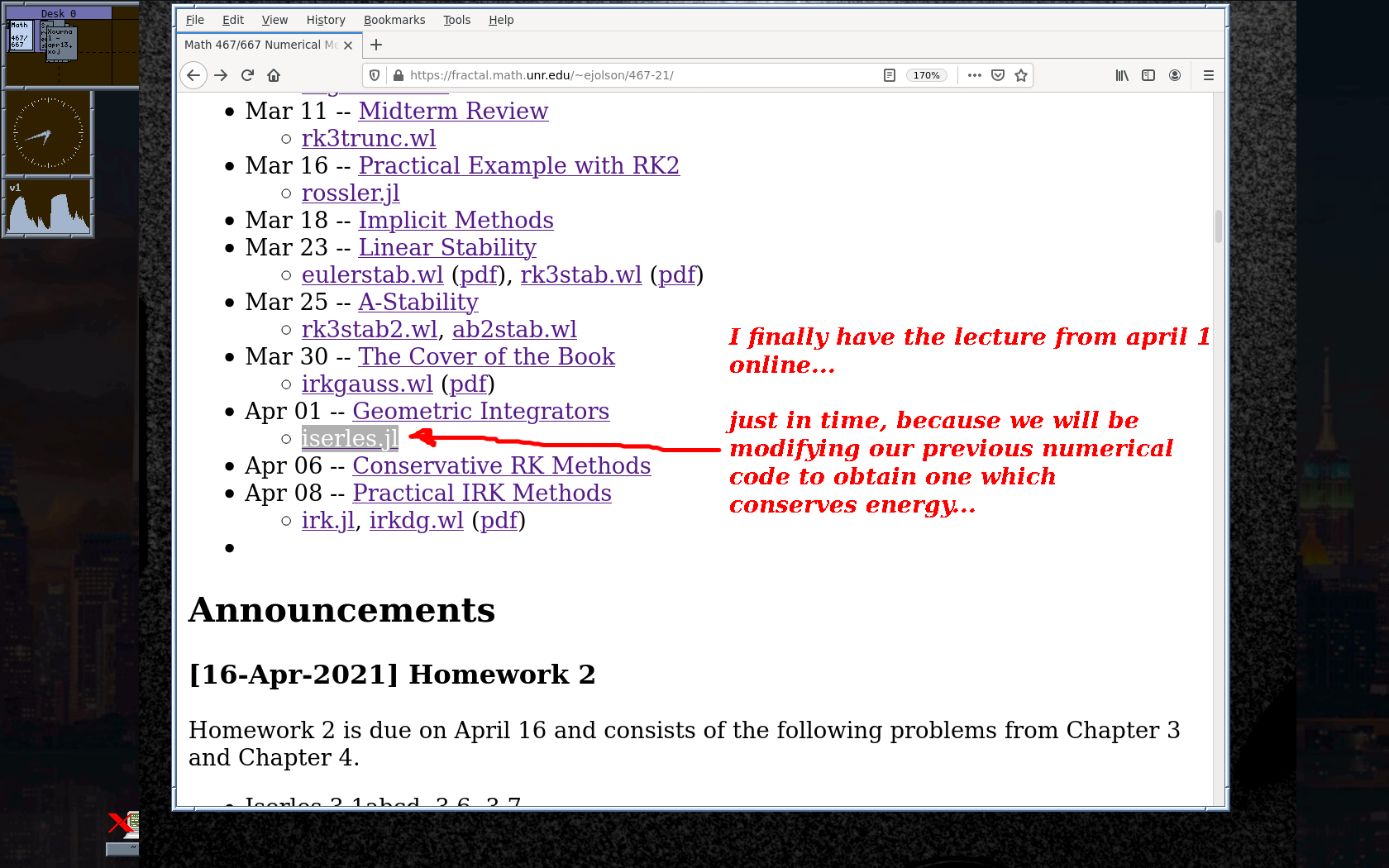The image size is (1389, 868).
Task: Click the vertical page scrollbar thumb
Action: pos(1218,226)
